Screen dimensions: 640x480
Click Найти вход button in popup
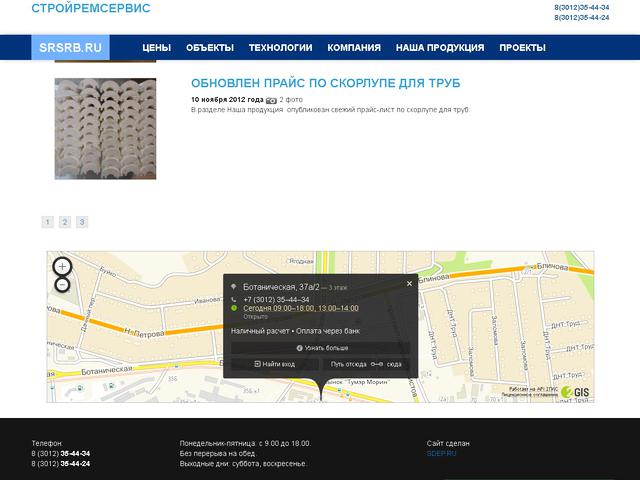(275, 364)
